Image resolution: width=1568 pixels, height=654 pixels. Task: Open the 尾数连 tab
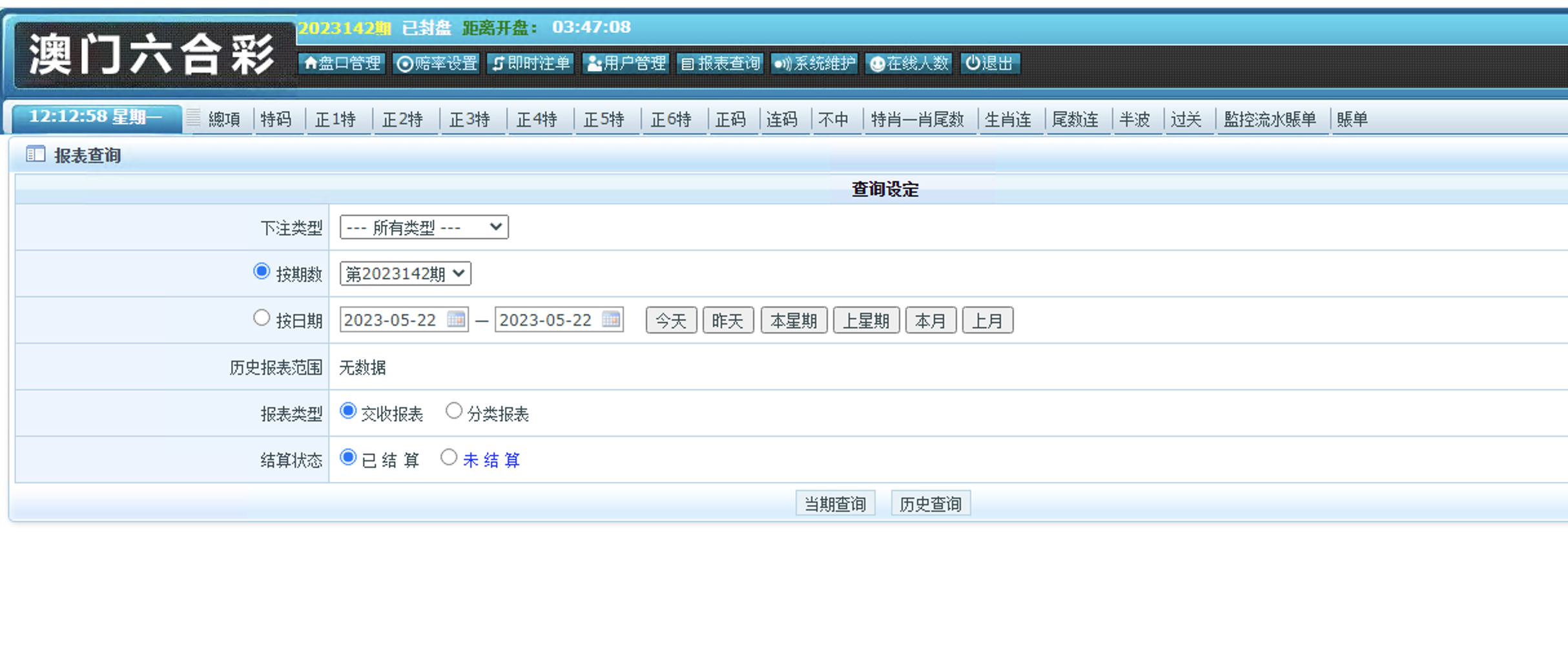[1075, 120]
